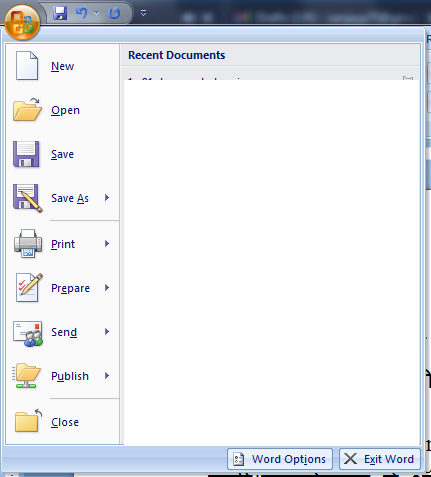The image size is (431, 477).
Task: Expand the Publish submenu arrow
Action: [x=107, y=376]
